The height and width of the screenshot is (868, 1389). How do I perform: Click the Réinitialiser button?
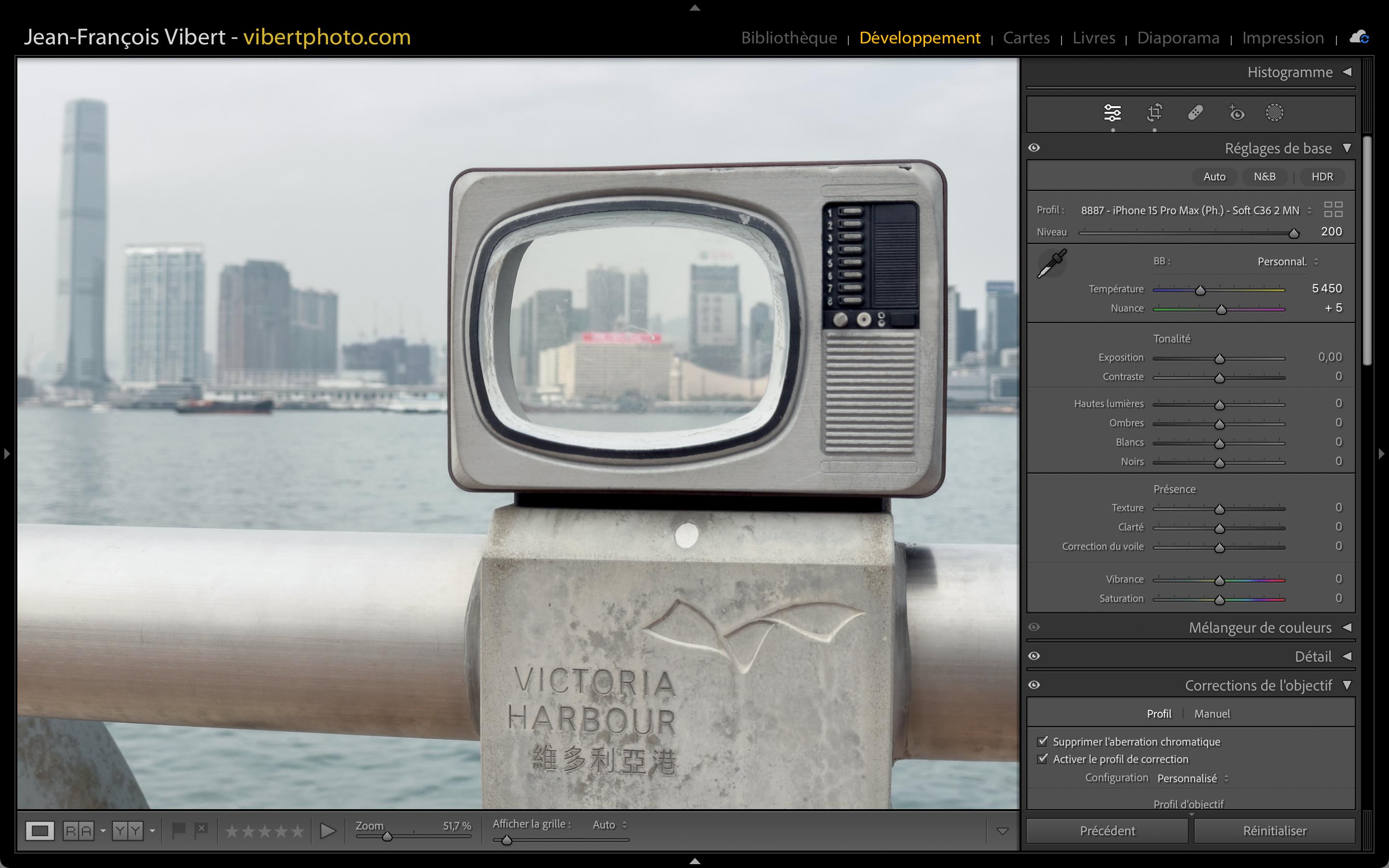(x=1274, y=831)
